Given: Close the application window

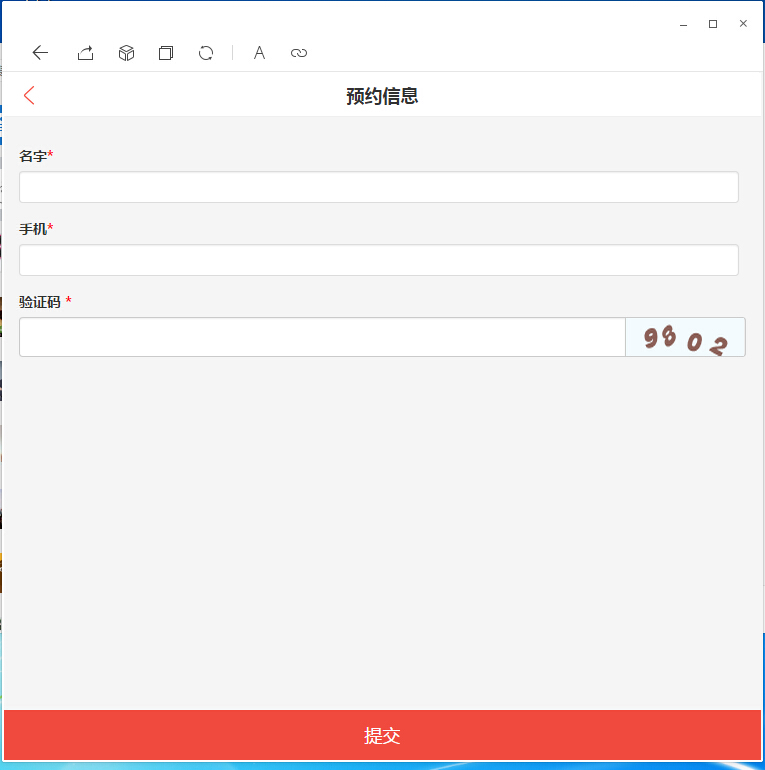Looking at the screenshot, I should click(743, 24).
